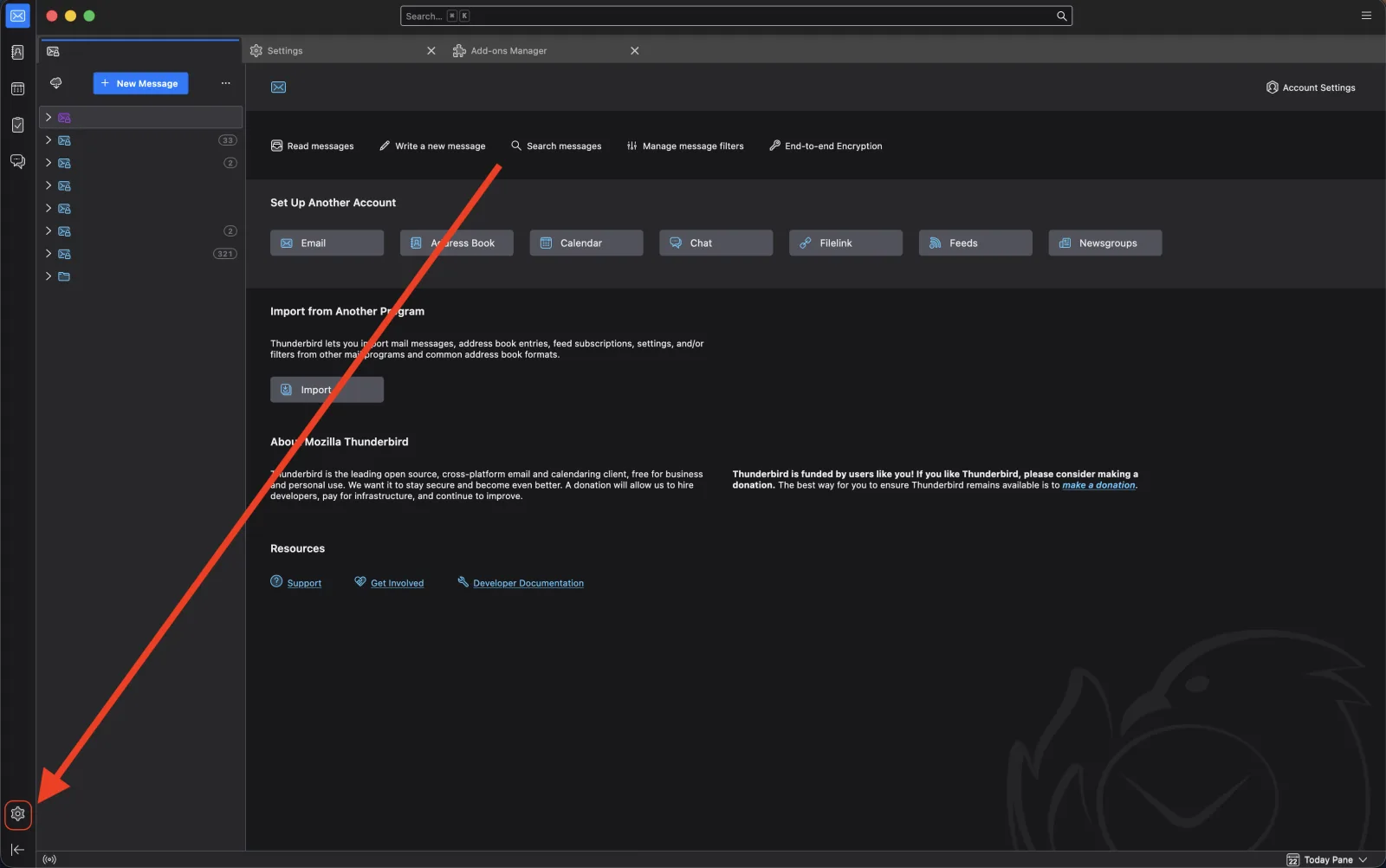Screen dimensions: 1386x868
Task: Click the Address Book setup button
Action: (457, 243)
